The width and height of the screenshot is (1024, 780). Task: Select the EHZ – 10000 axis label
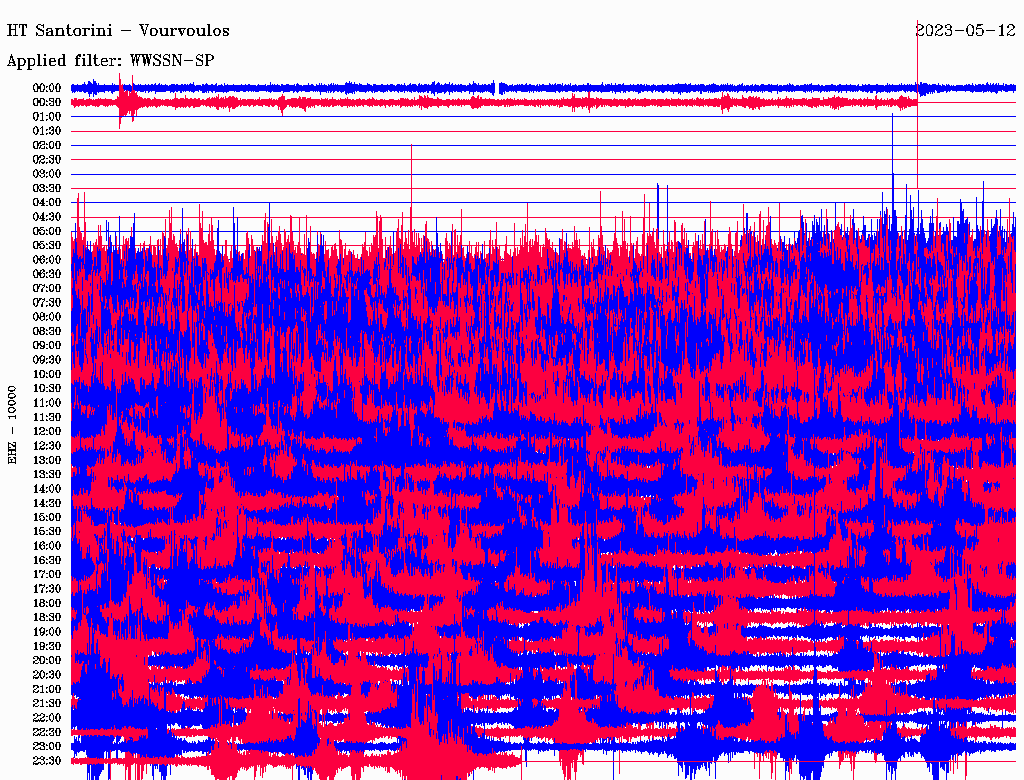13,423
